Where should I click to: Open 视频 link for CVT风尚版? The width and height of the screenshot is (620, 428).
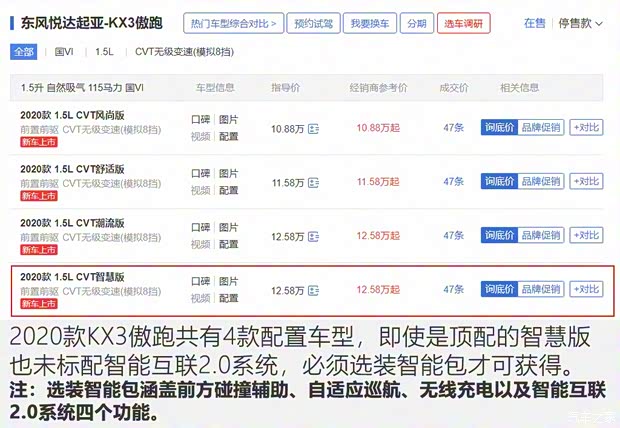tap(200, 136)
